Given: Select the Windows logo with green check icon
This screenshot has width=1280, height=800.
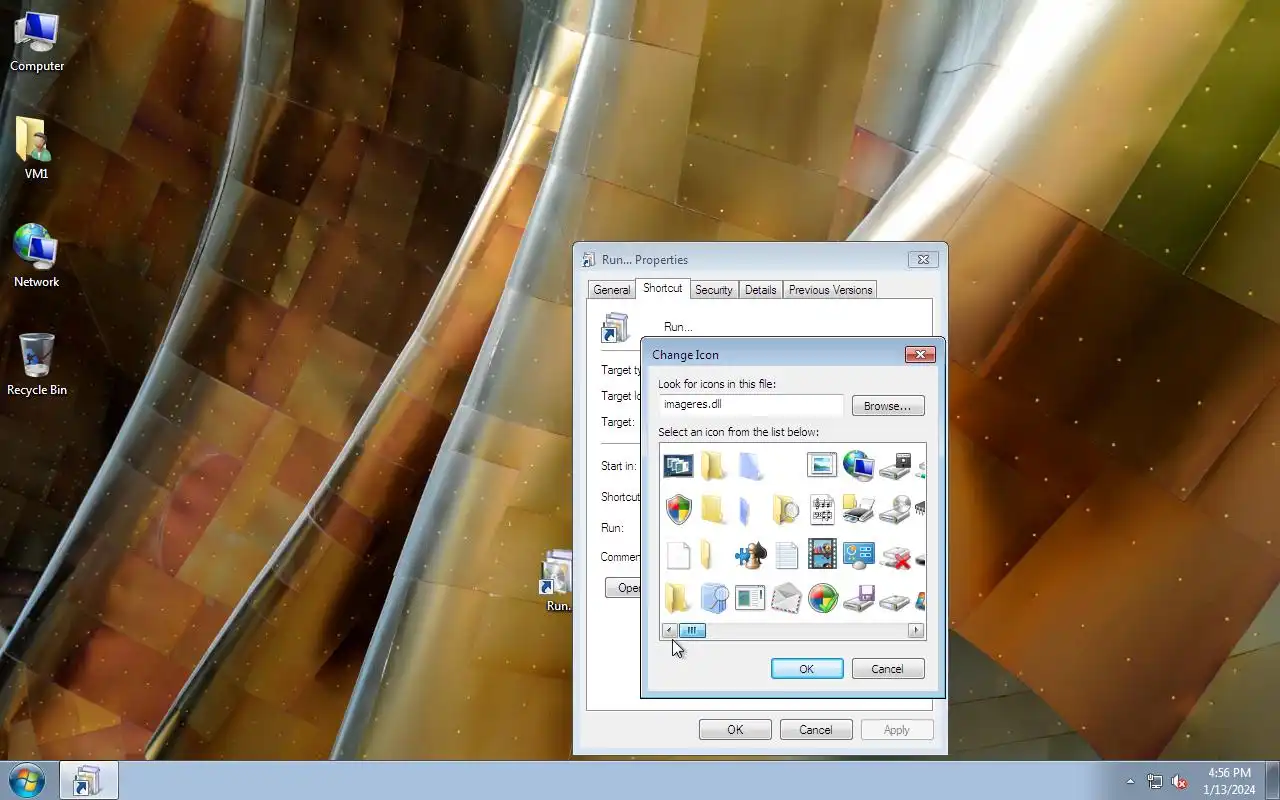Looking at the screenshot, I should (822, 598).
